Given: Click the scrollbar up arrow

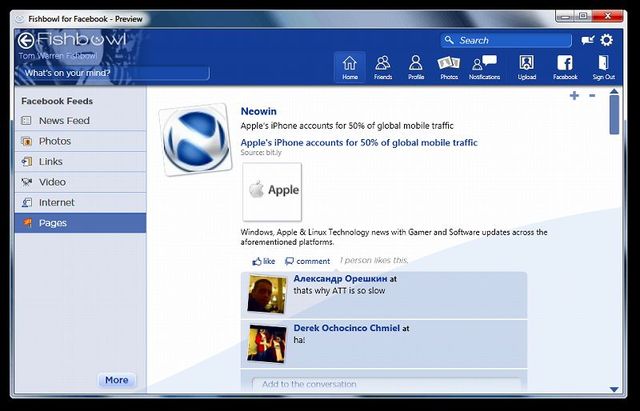Looking at the screenshot, I should coord(614,91).
